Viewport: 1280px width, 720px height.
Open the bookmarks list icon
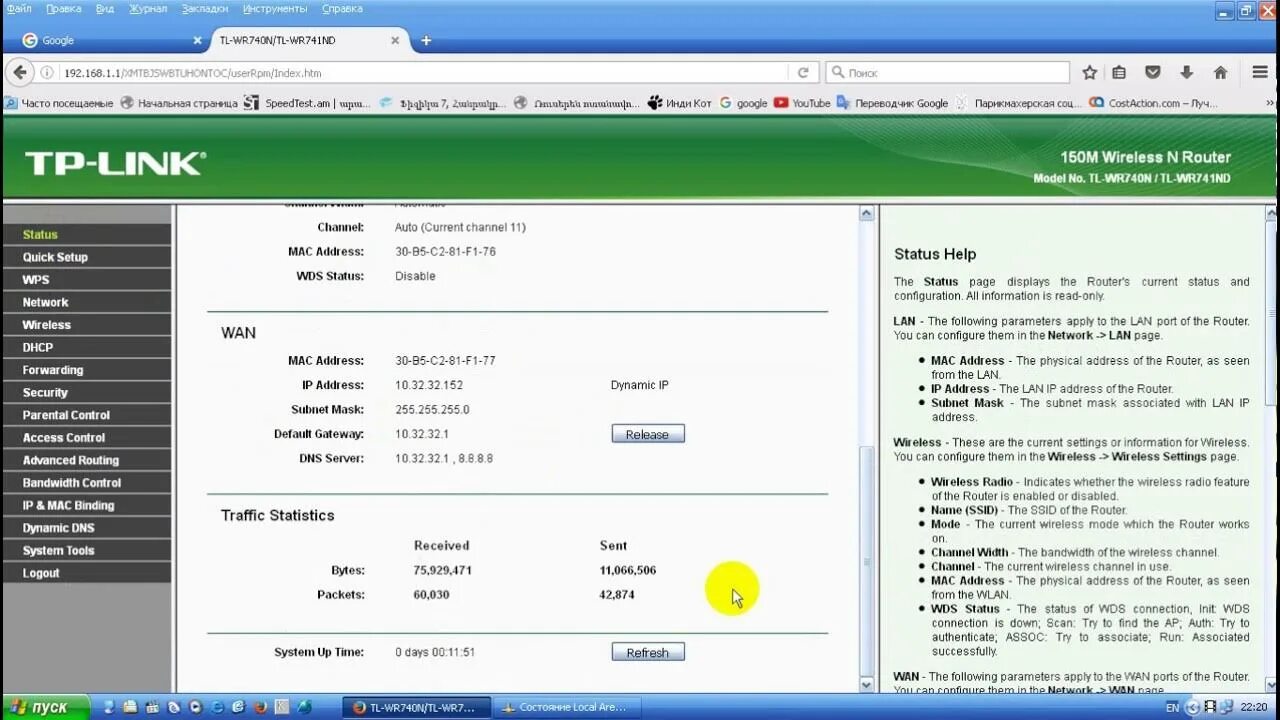[x=1120, y=73]
